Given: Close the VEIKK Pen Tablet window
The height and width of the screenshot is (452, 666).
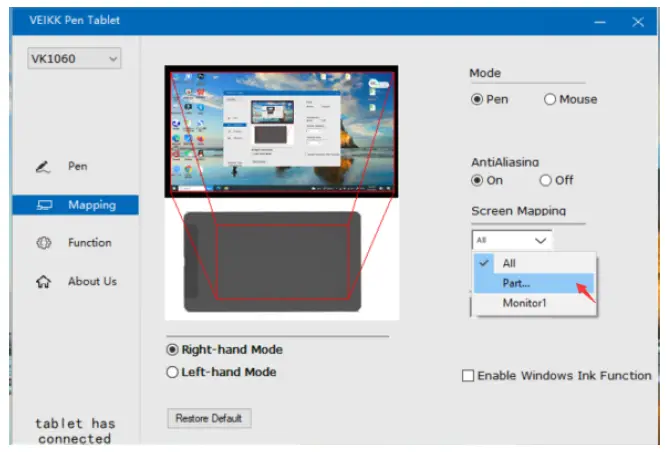Looking at the screenshot, I should [638, 22].
